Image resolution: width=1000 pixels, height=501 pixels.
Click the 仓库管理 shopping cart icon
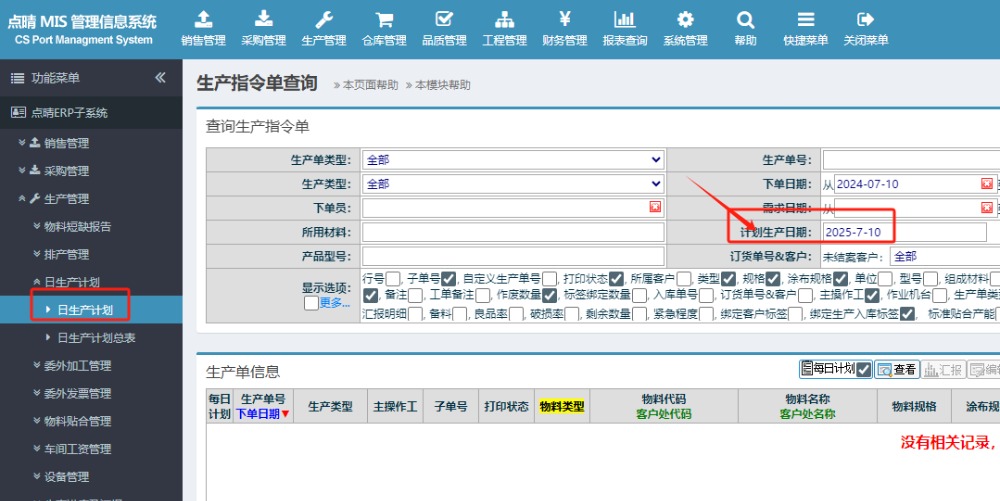click(383, 20)
